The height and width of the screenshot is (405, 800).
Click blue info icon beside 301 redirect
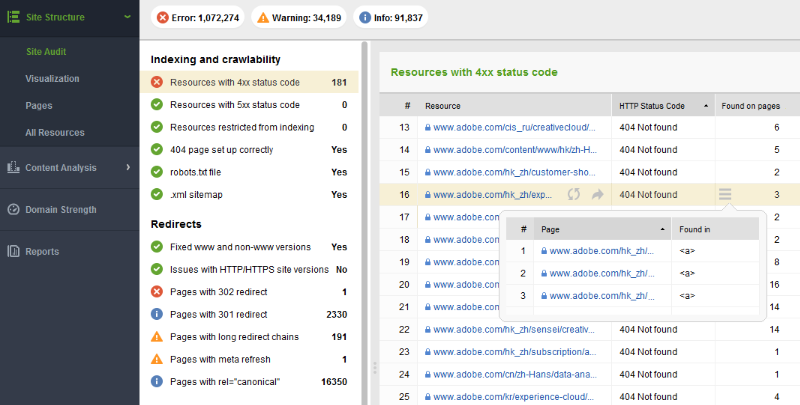157,314
